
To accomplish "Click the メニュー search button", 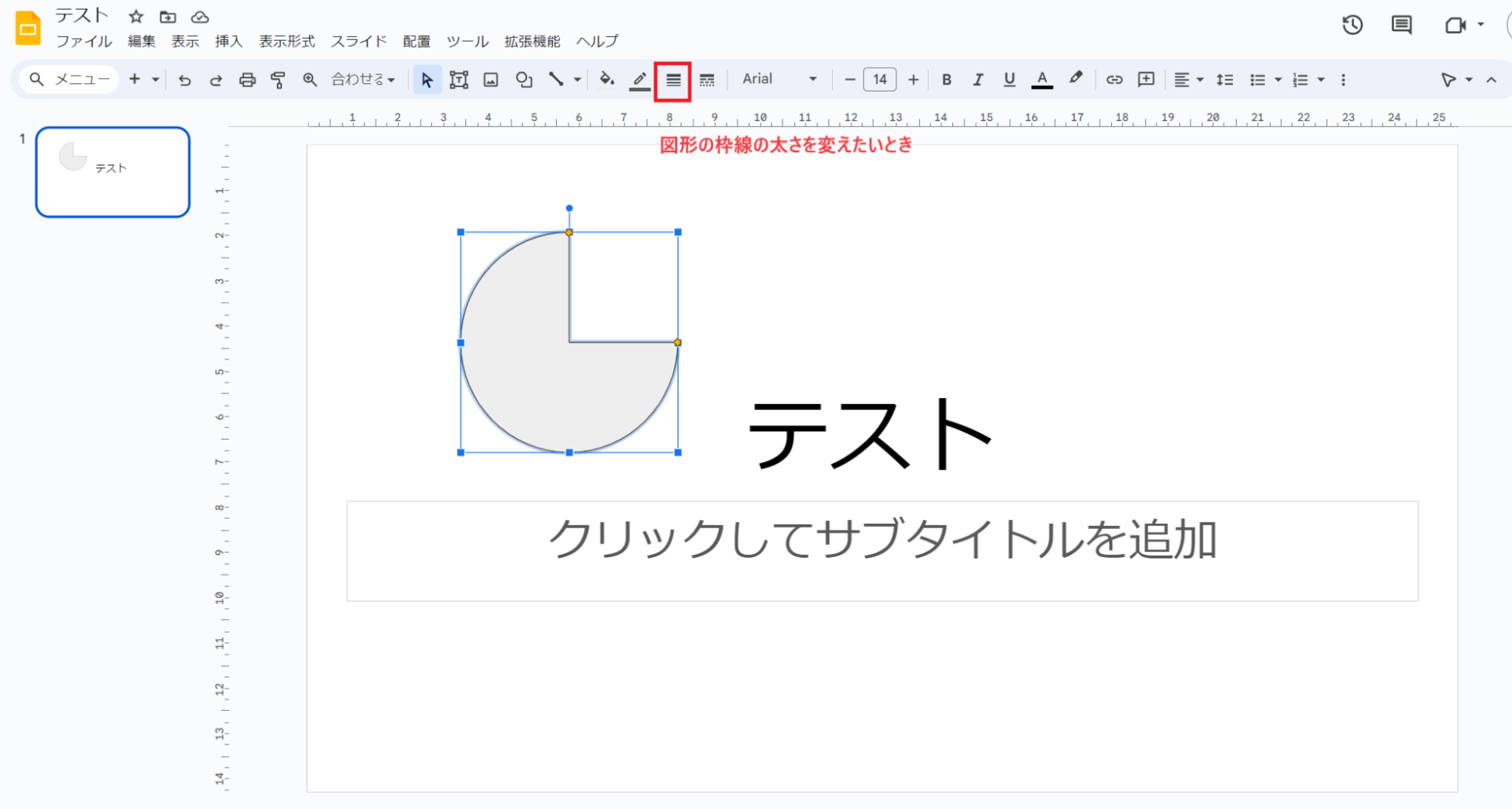I will point(70,79).
